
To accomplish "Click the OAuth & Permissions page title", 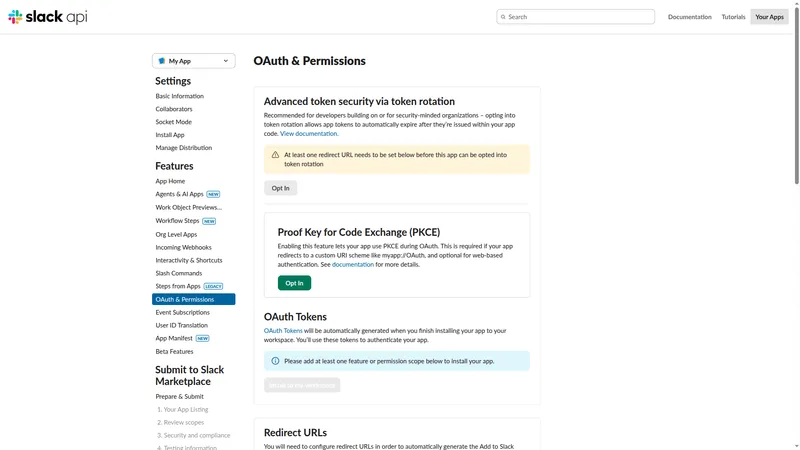I will pyautogui.click(x=310, y=61).
